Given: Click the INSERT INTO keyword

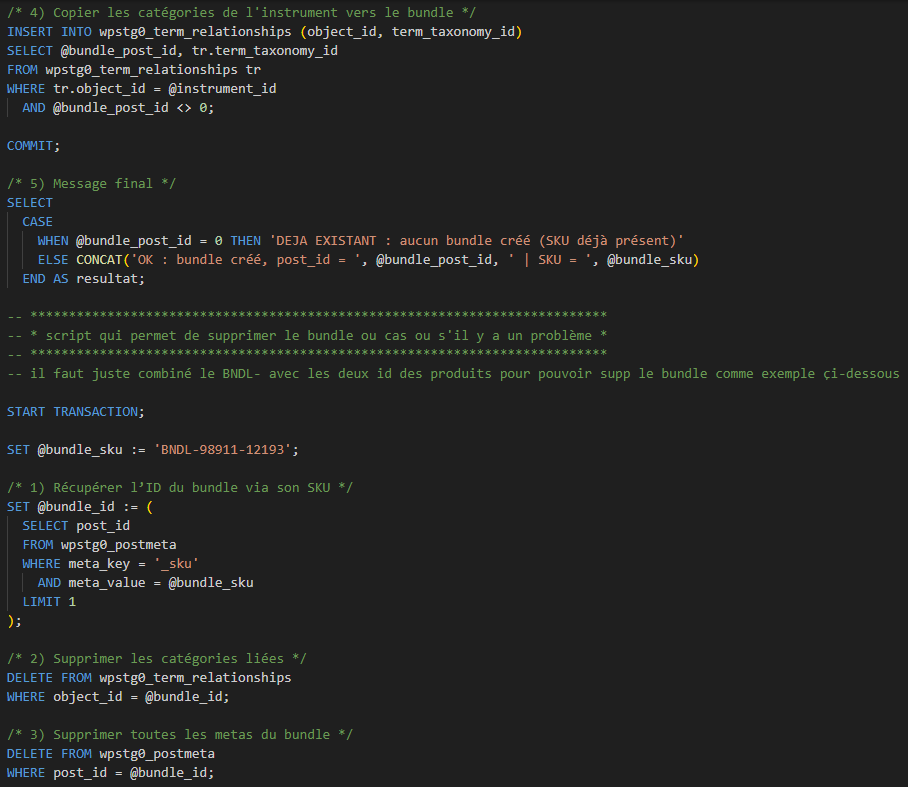Looking at the screenshot, I should click(50, 31).
